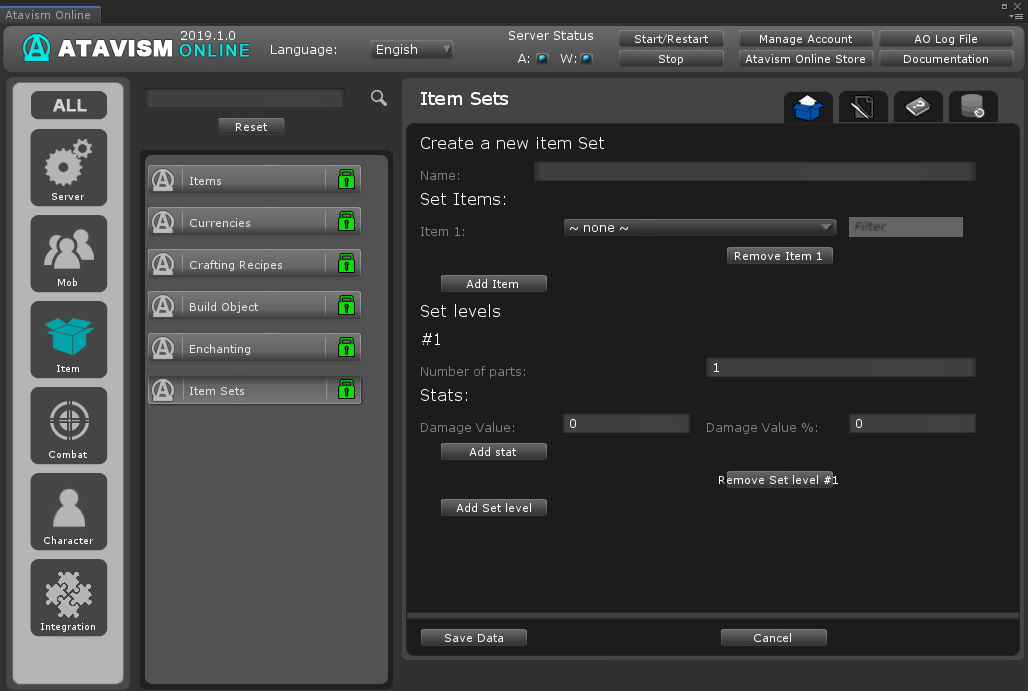Screen dimensions: 1028x691
Task: Toggle the green lock on Items
Action: click(x=346, y=180)
